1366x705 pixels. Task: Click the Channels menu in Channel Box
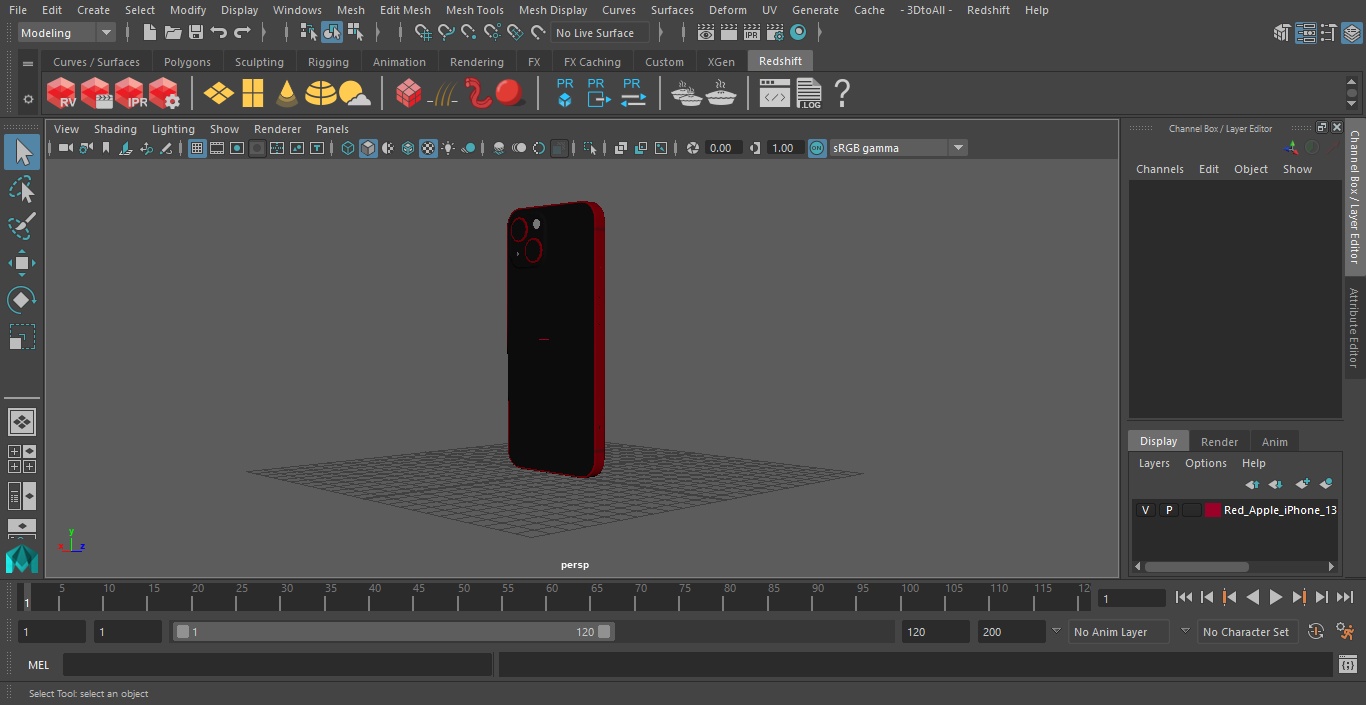[1159, 169]
